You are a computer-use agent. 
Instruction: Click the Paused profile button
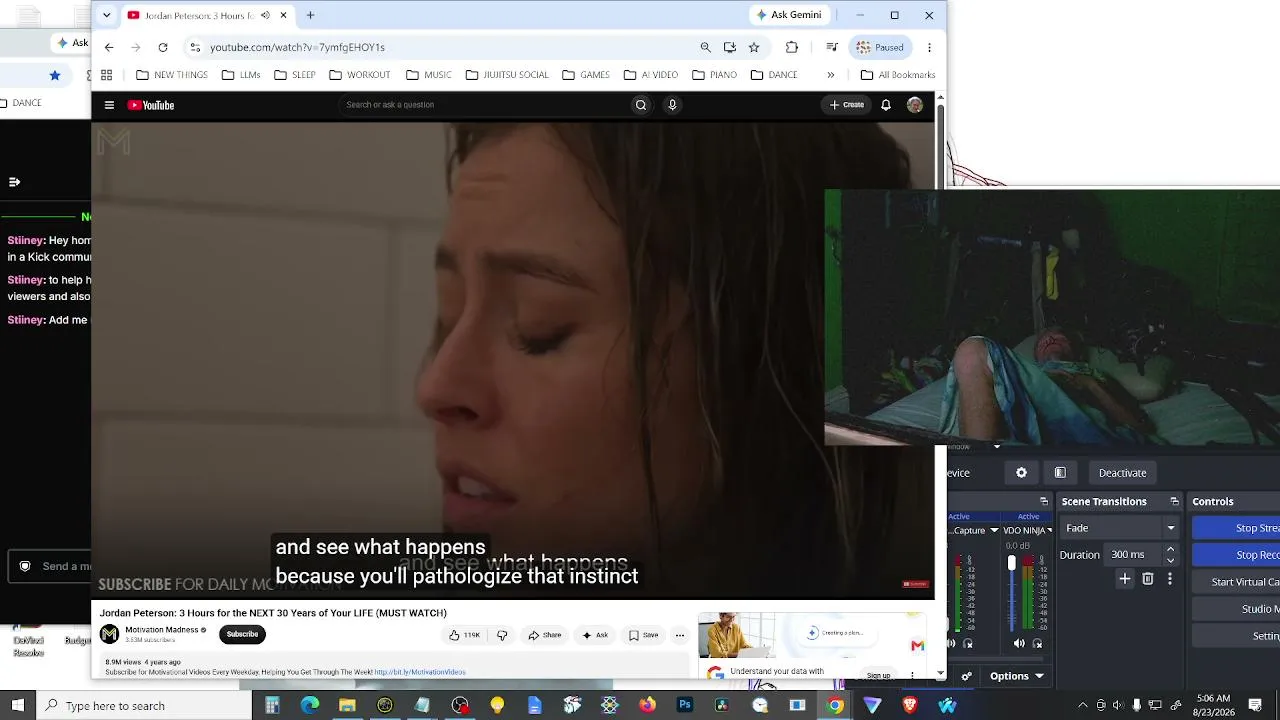coord(880,47)
